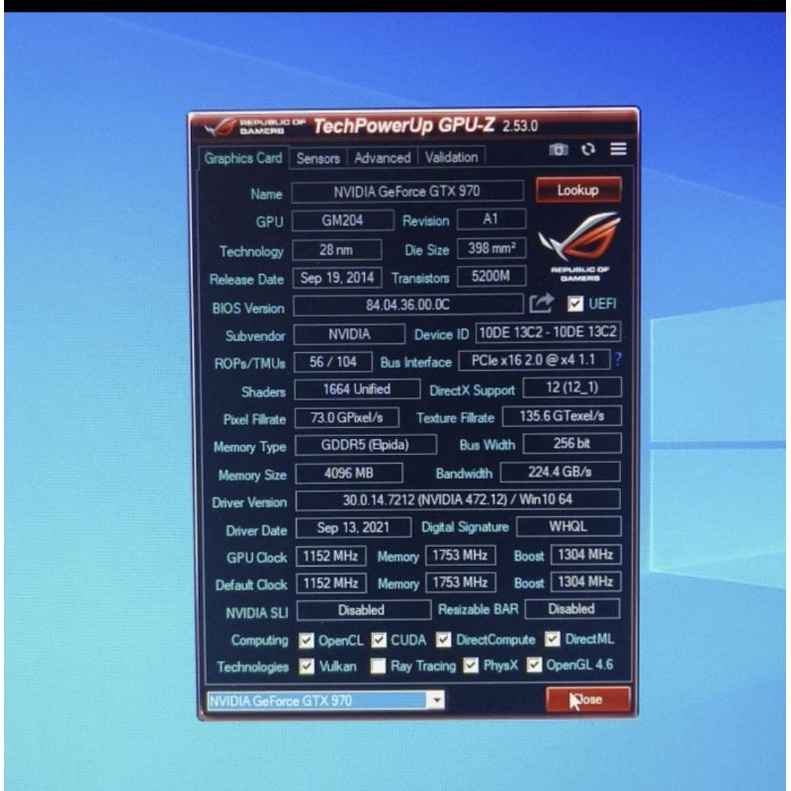Toggle the DirectCompute checkbox
This screenshot has width=791, height=791.
tap(443, 639)
